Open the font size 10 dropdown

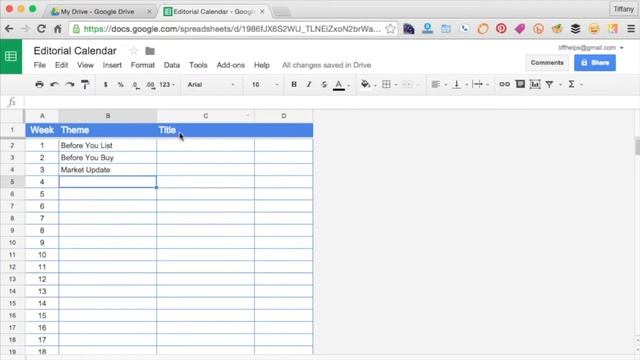(265, 84)
